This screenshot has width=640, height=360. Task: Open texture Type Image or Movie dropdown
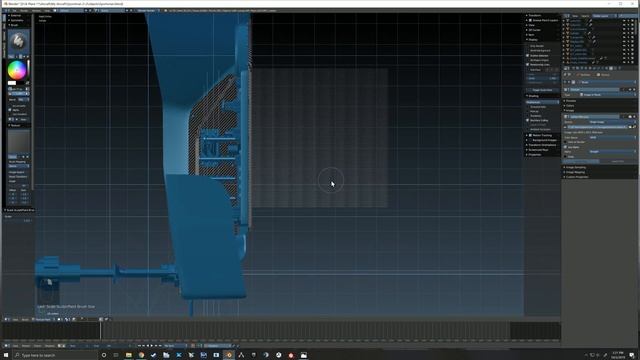click(x=609, y=95)
